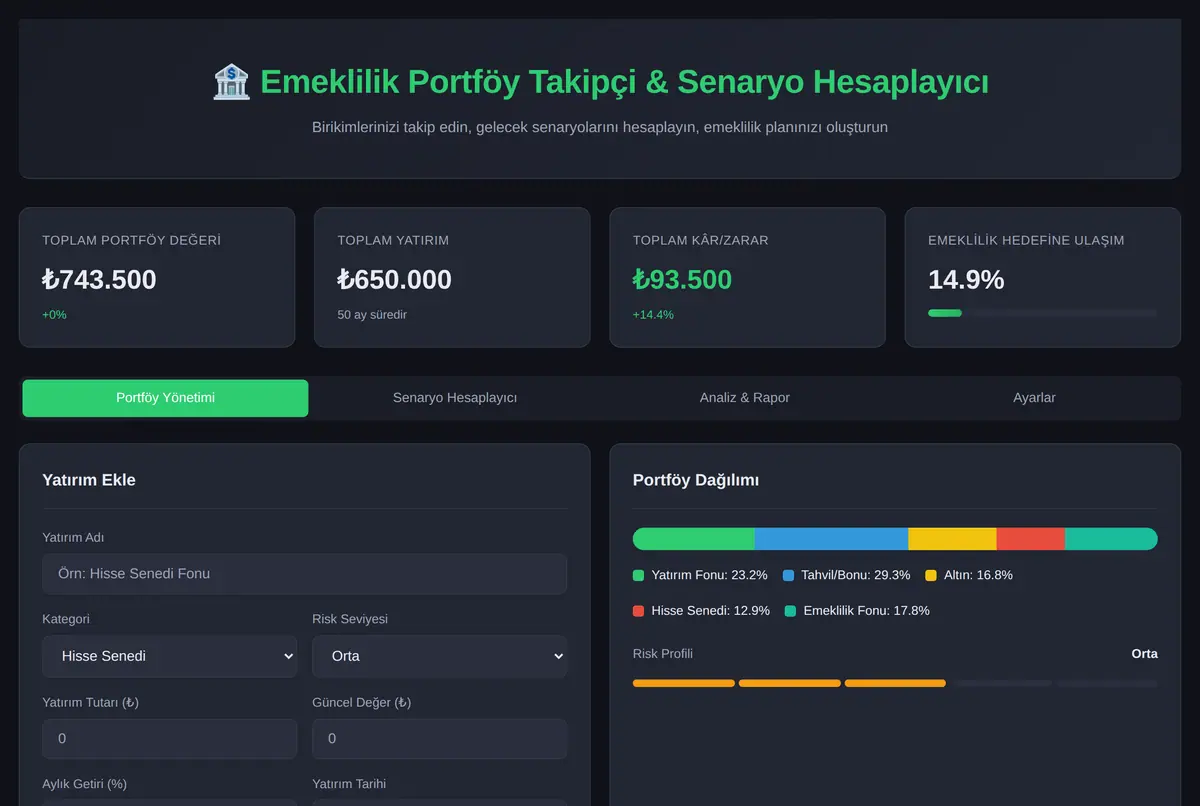Click the Emeklilik Portföy Takipçi page title
Screen dimensions: 1200x806
(x=624, y=82)
